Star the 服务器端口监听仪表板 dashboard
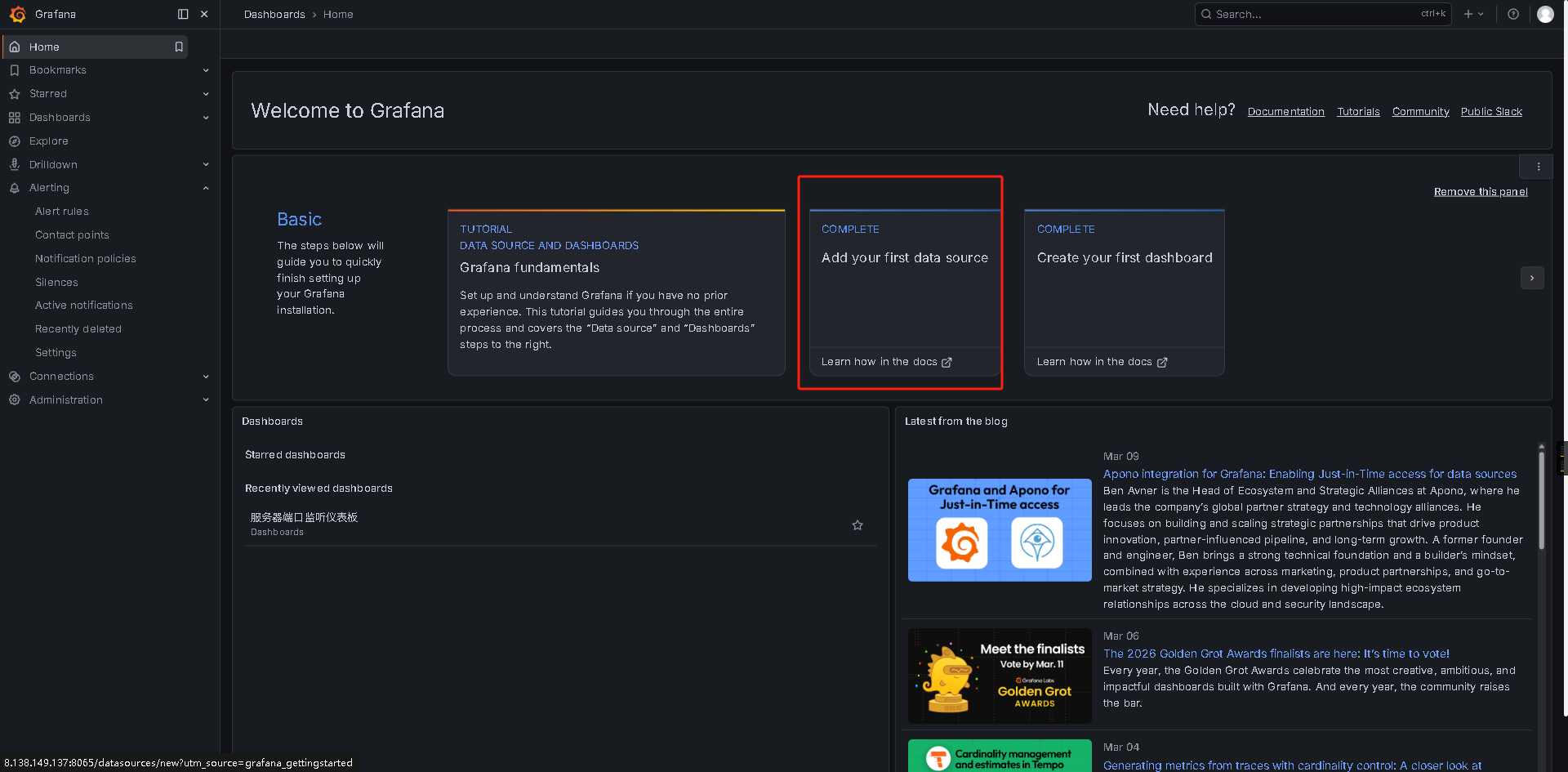 tap(857, 525)
